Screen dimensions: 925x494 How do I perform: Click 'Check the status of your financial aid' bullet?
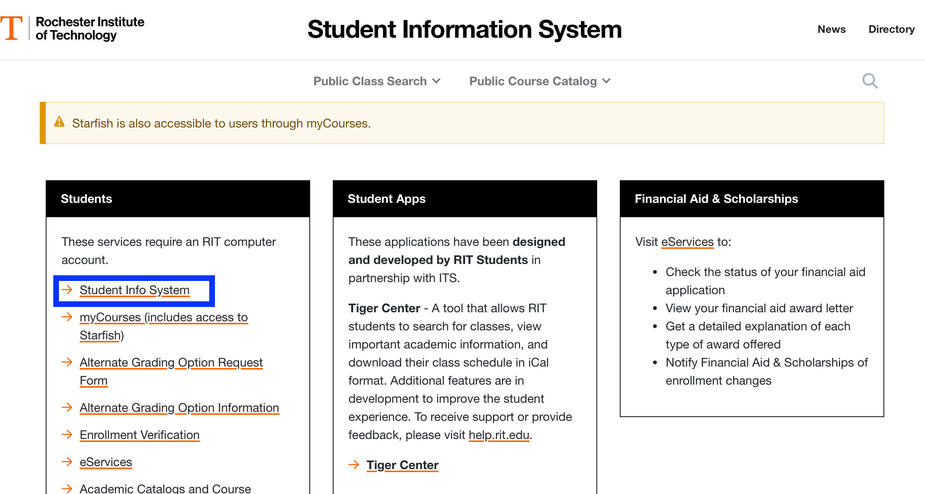point(765,281)
